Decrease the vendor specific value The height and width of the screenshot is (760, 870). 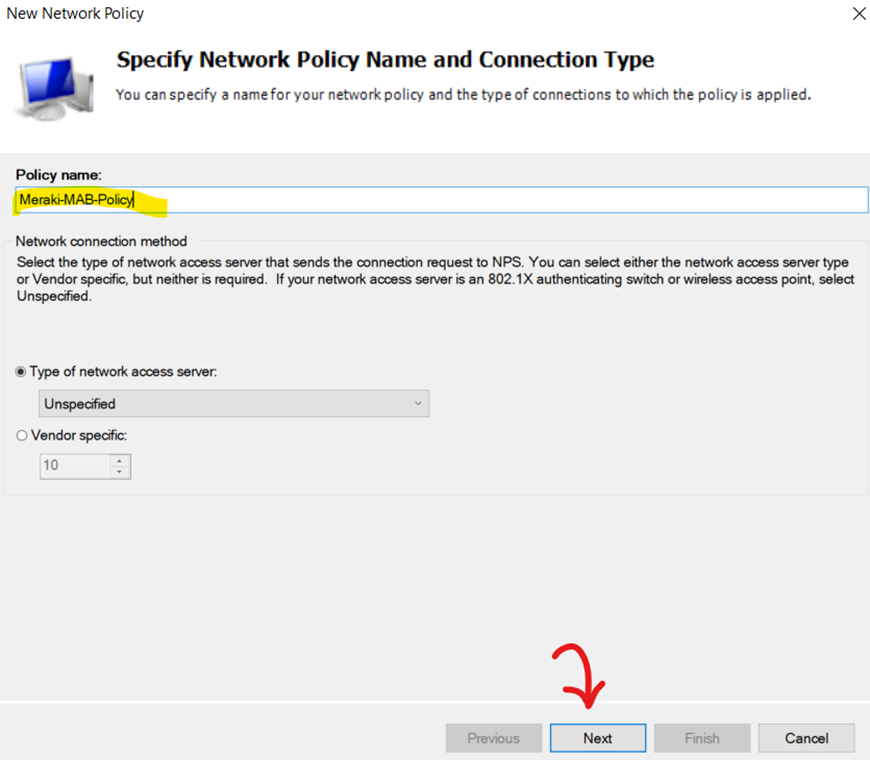pos(119,472)
